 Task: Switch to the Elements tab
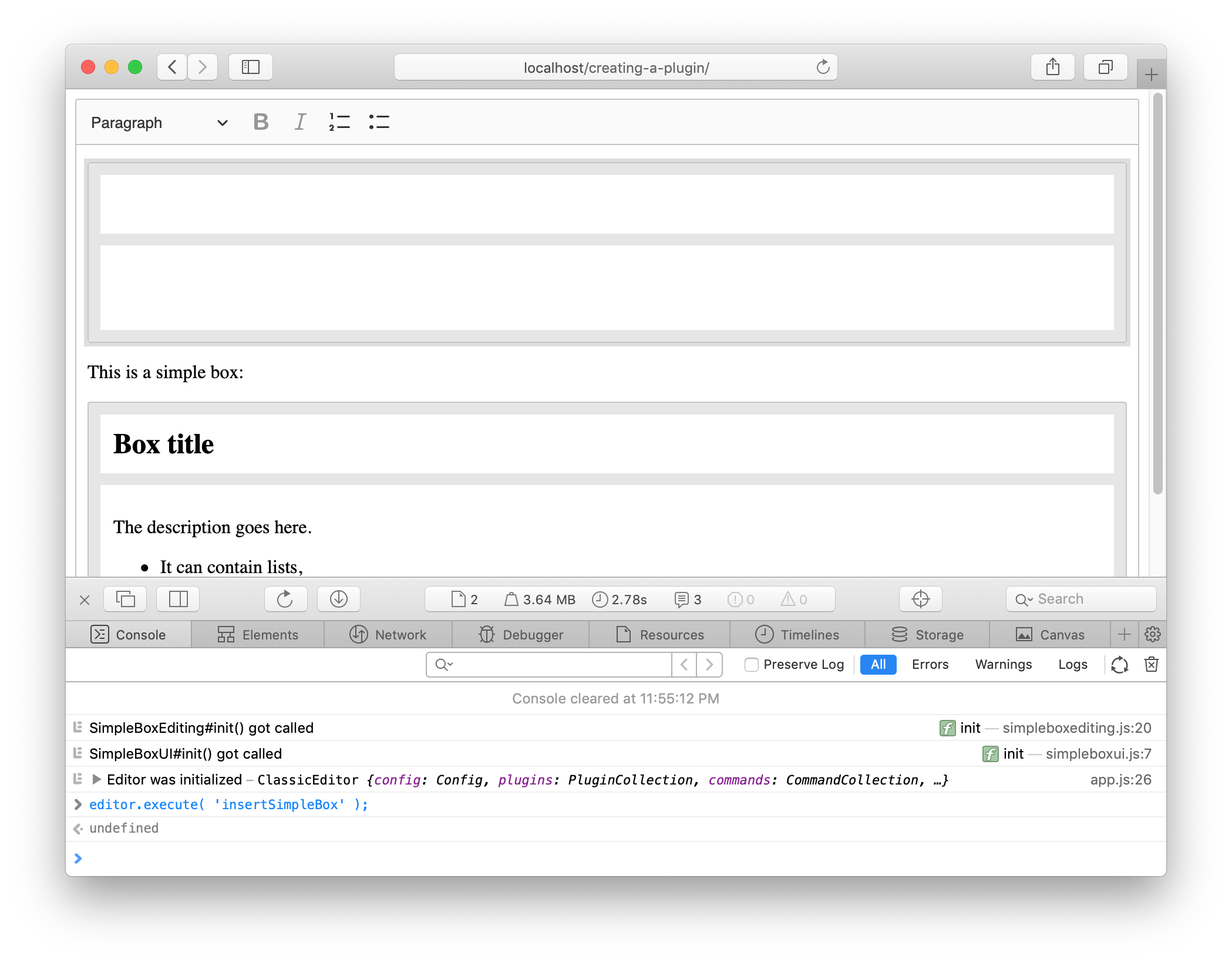click(258, 635)
